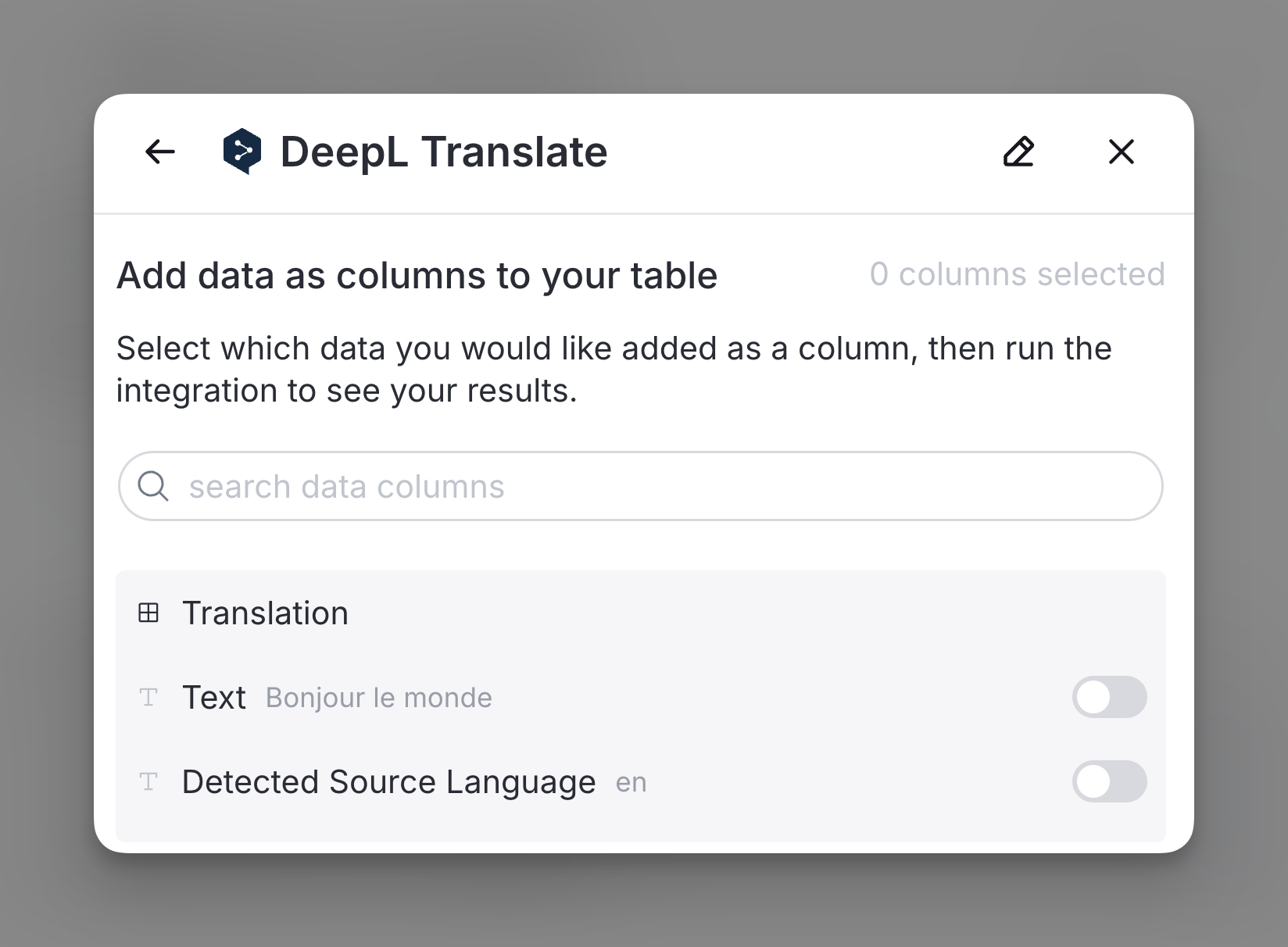Close the DeepL Translate dialog
This screenshot has height=947, width=1288.
click(x=1122, y=152)
